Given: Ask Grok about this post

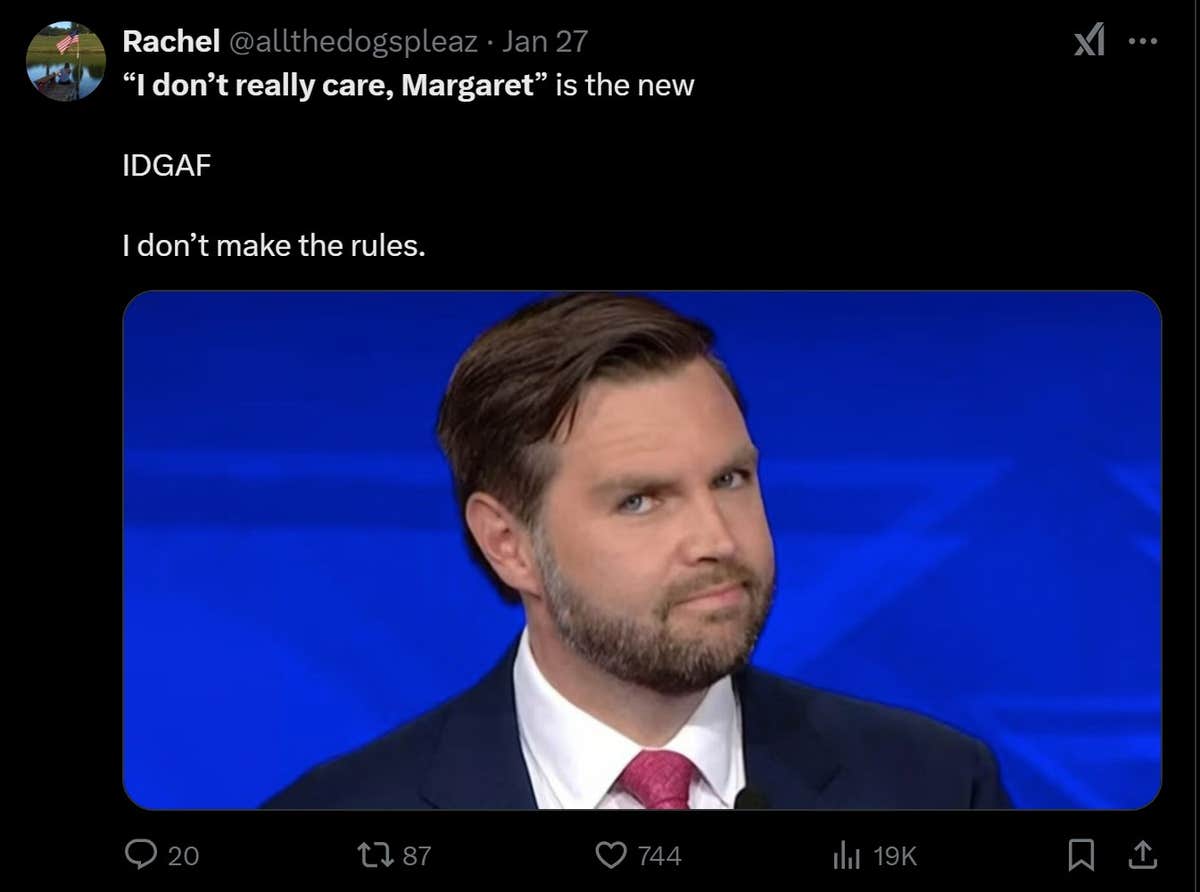Looking at the screenshot, I should [x=1090, y=40].
